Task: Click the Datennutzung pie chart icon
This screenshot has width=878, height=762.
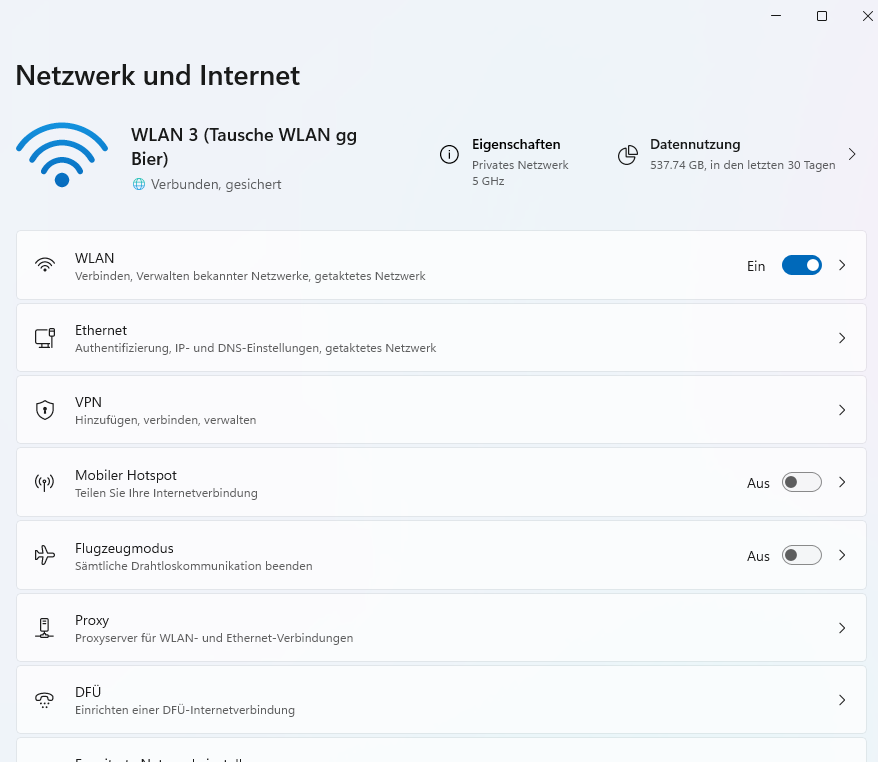Action: point(628,155)
